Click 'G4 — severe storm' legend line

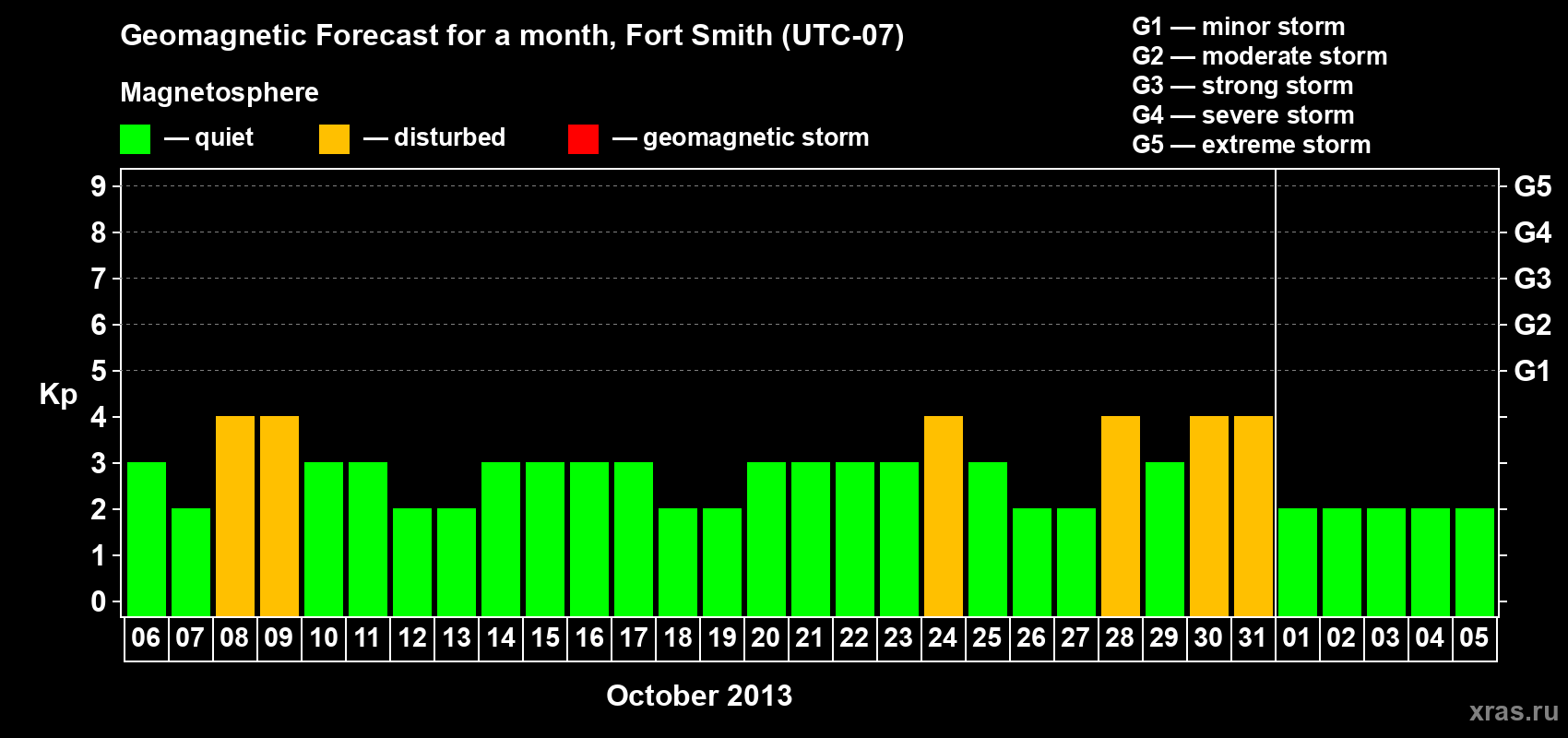(x=1243, y=115)
